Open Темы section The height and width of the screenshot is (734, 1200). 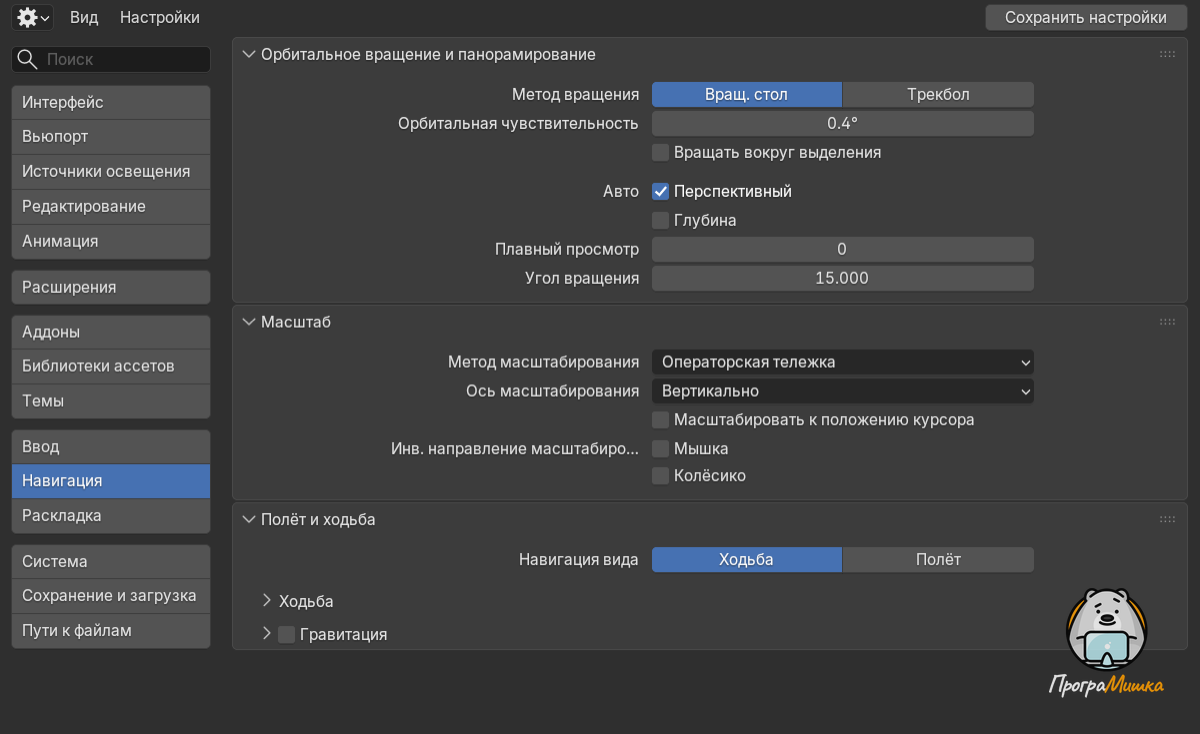111,401
